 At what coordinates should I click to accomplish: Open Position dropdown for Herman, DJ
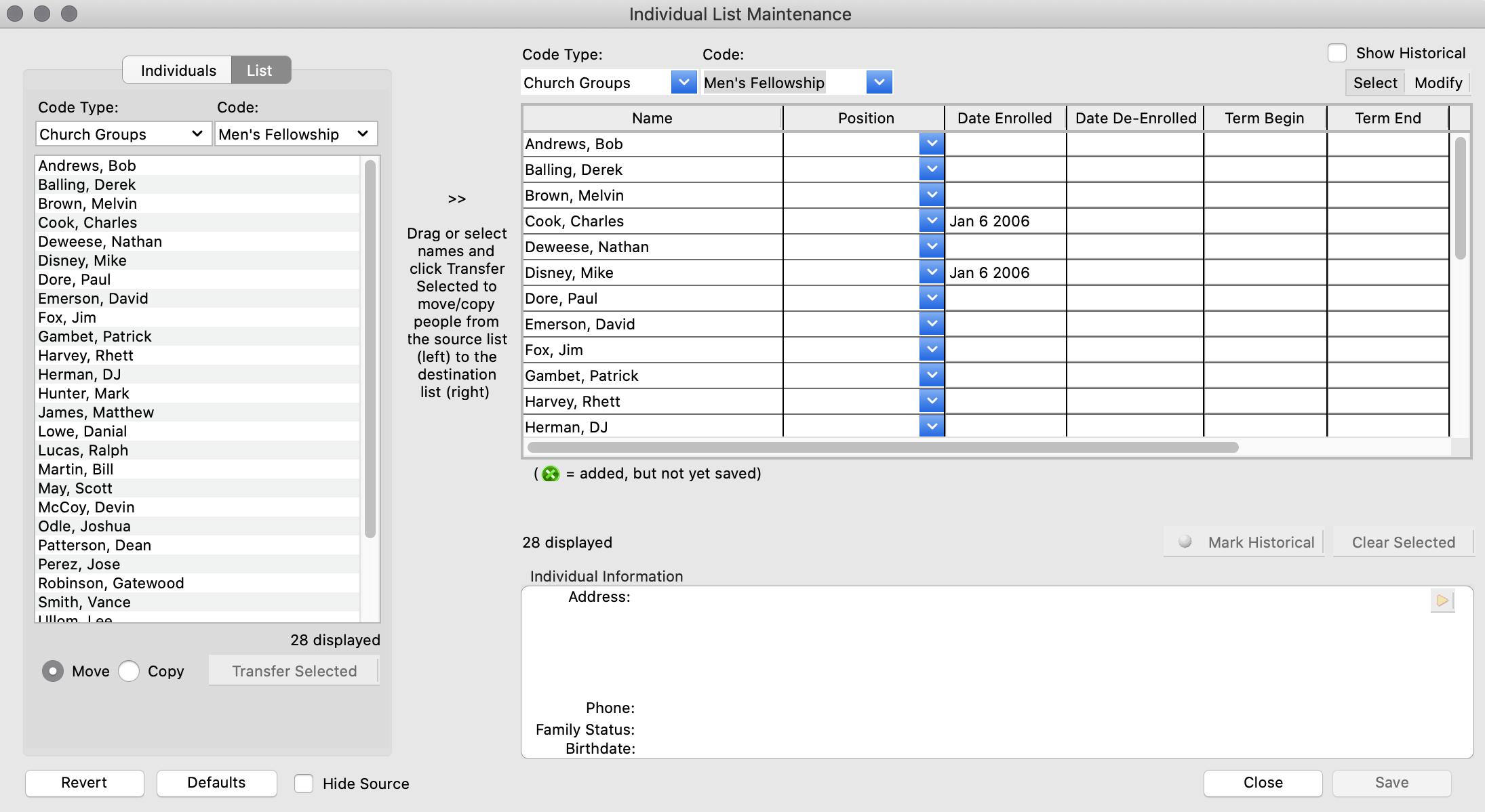(932, 426)
